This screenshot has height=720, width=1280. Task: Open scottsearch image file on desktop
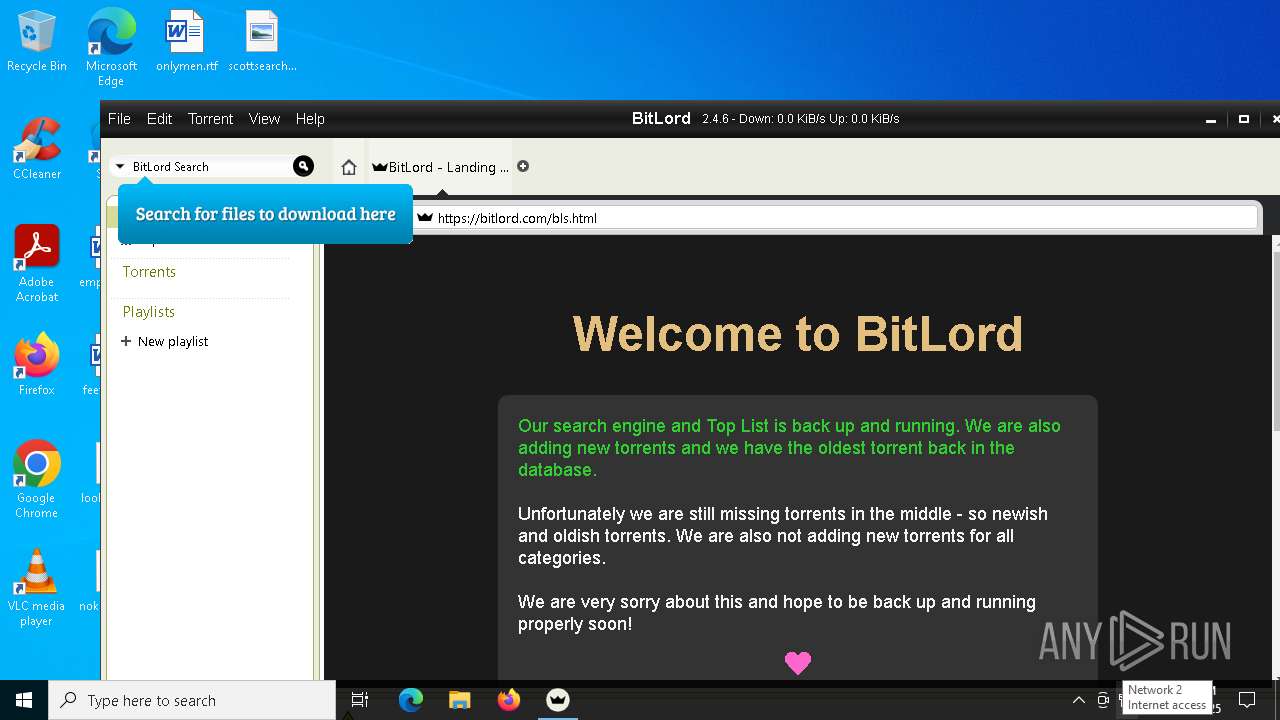pos(262,42)
